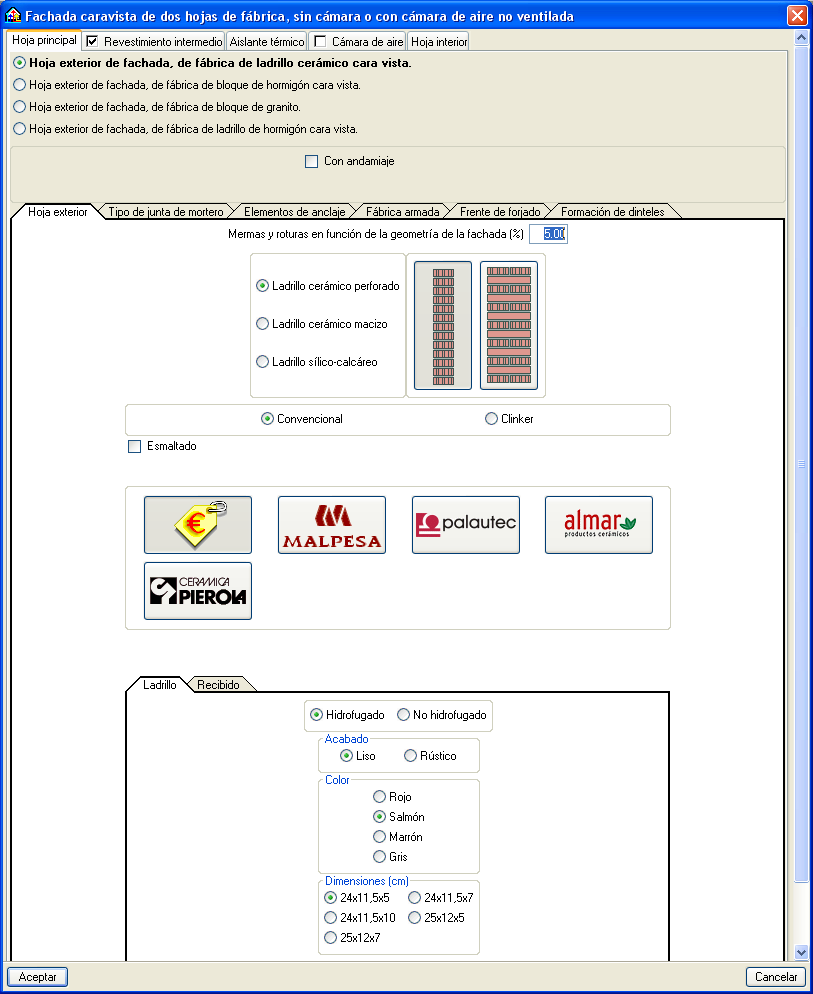This screenshot has height=994, width=813.
Task: Select the No hidrofugado option
Action: pos(441,715)
